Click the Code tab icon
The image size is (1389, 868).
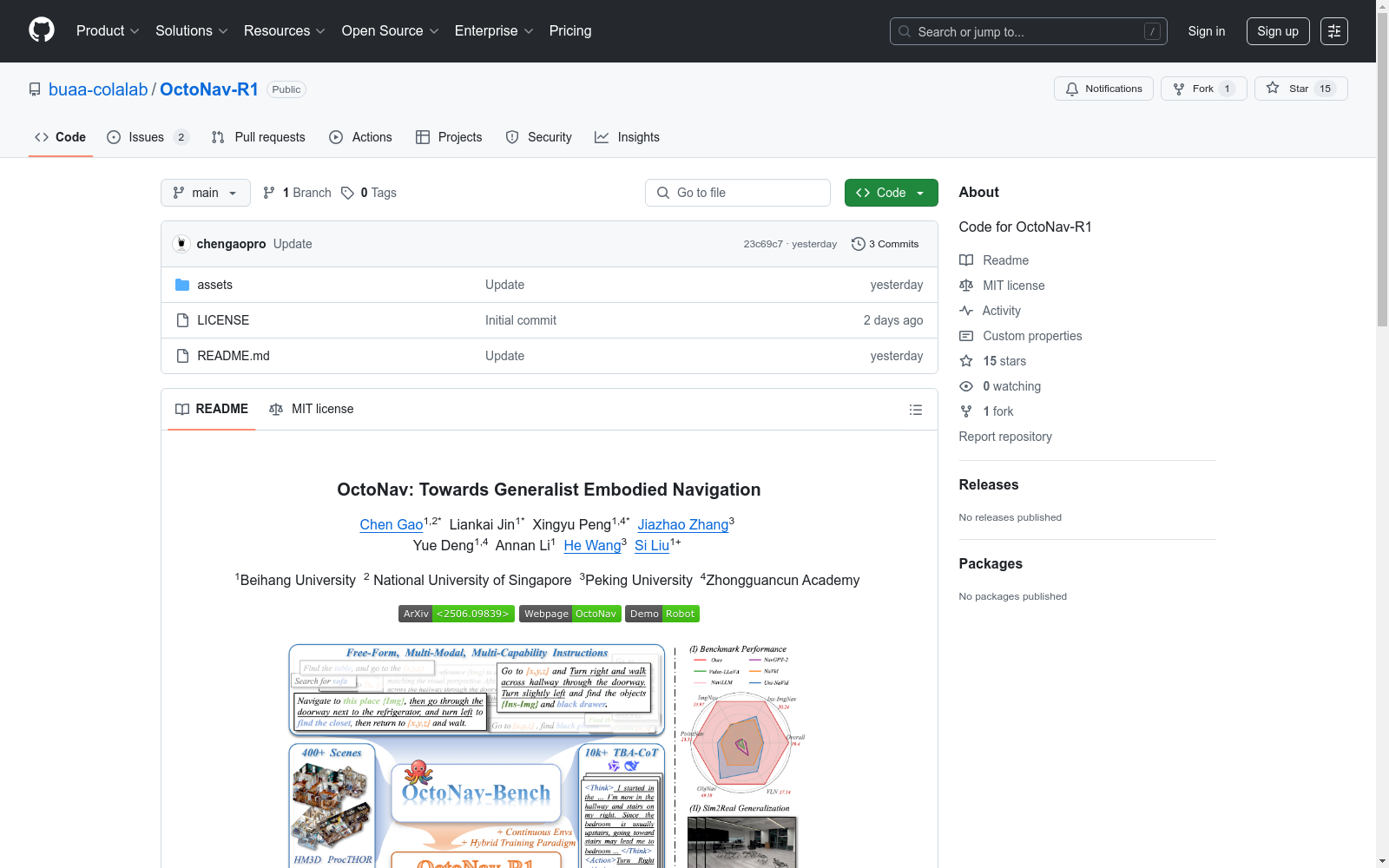pos(42,137)
